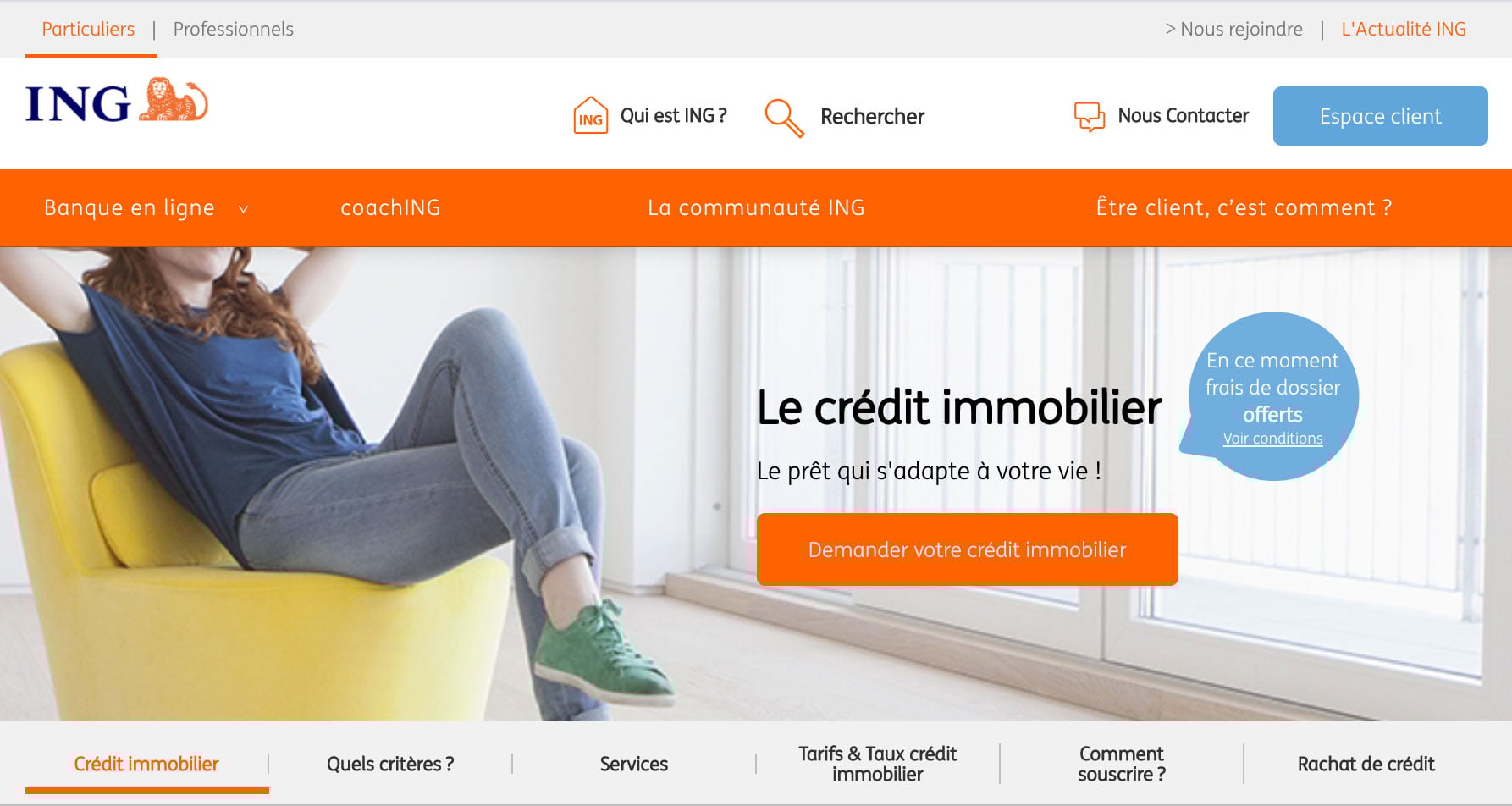Open L'Actualité ING link
Viewport: 1512px width, 806px height.
[1404, 29]
